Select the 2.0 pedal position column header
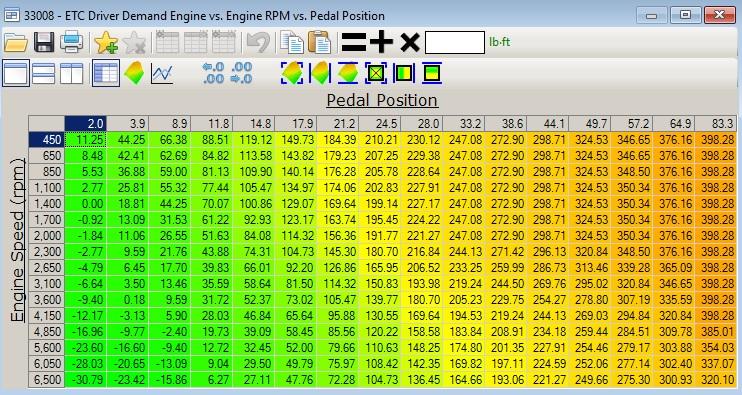 click(86, 124)
